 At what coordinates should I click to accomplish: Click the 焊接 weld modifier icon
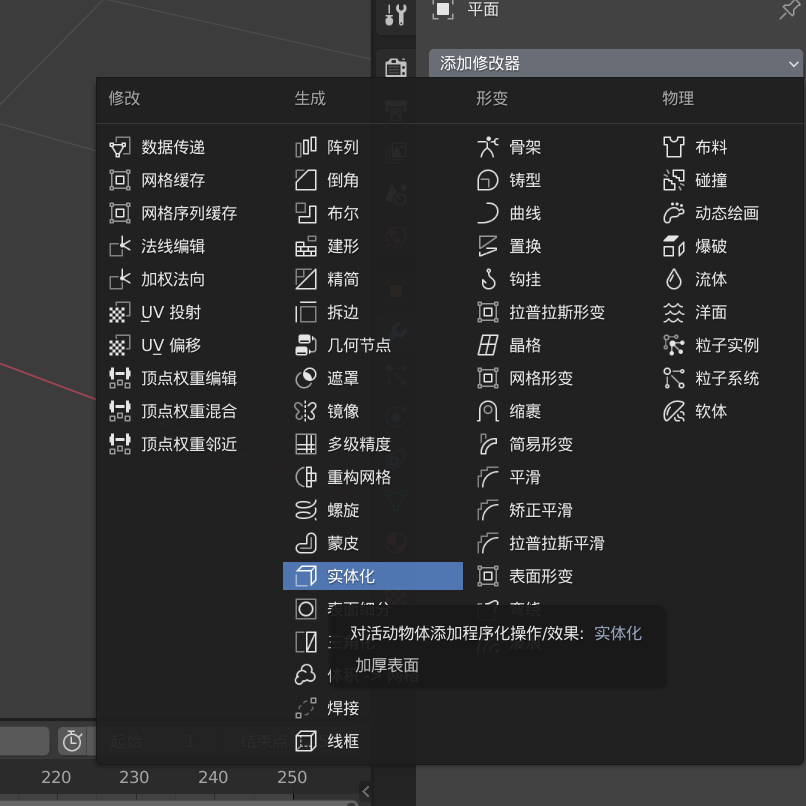[306, 708]
